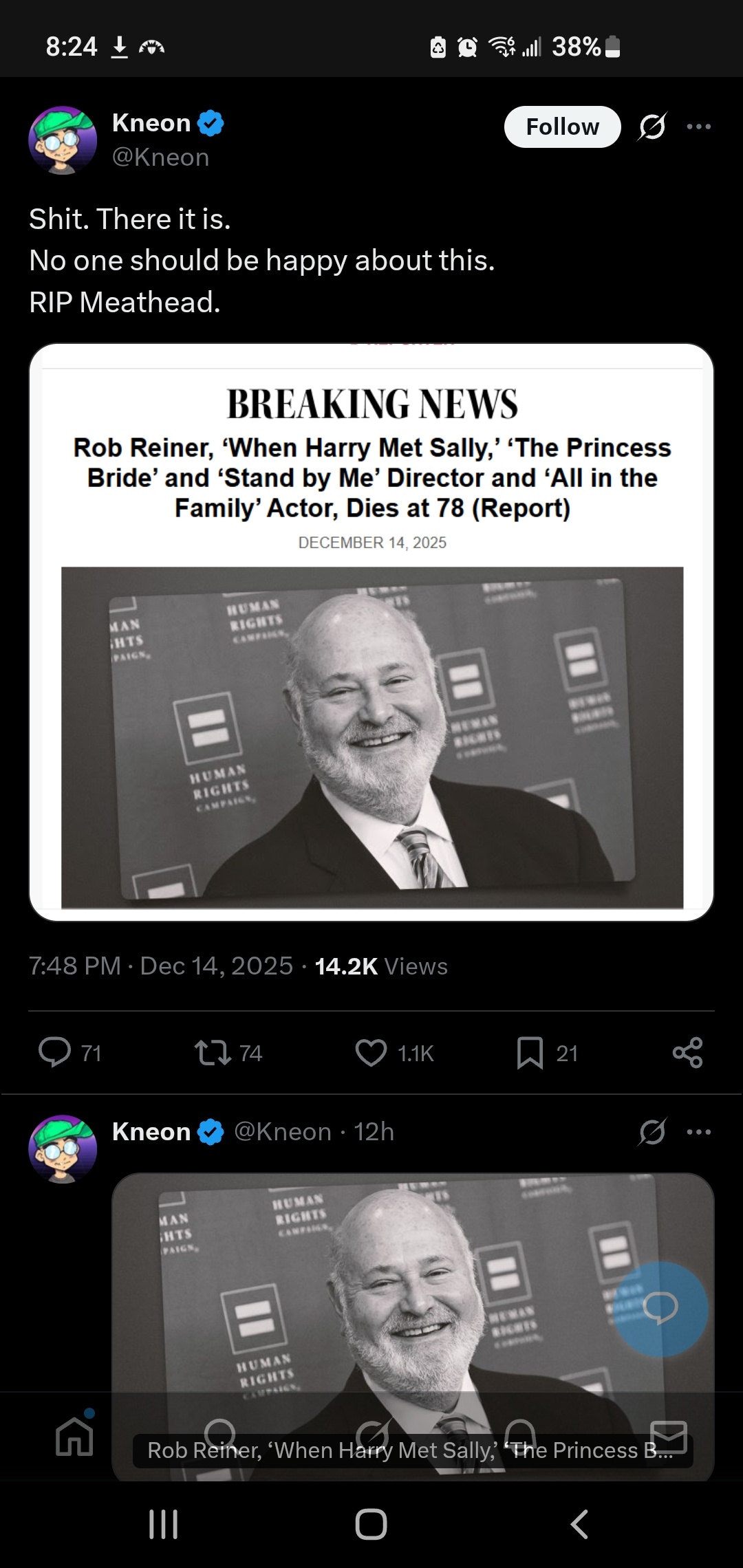Open Kneon's profile avatar at top
The width and height of the screenshot is (743, 1568).
tap(63, 140)
